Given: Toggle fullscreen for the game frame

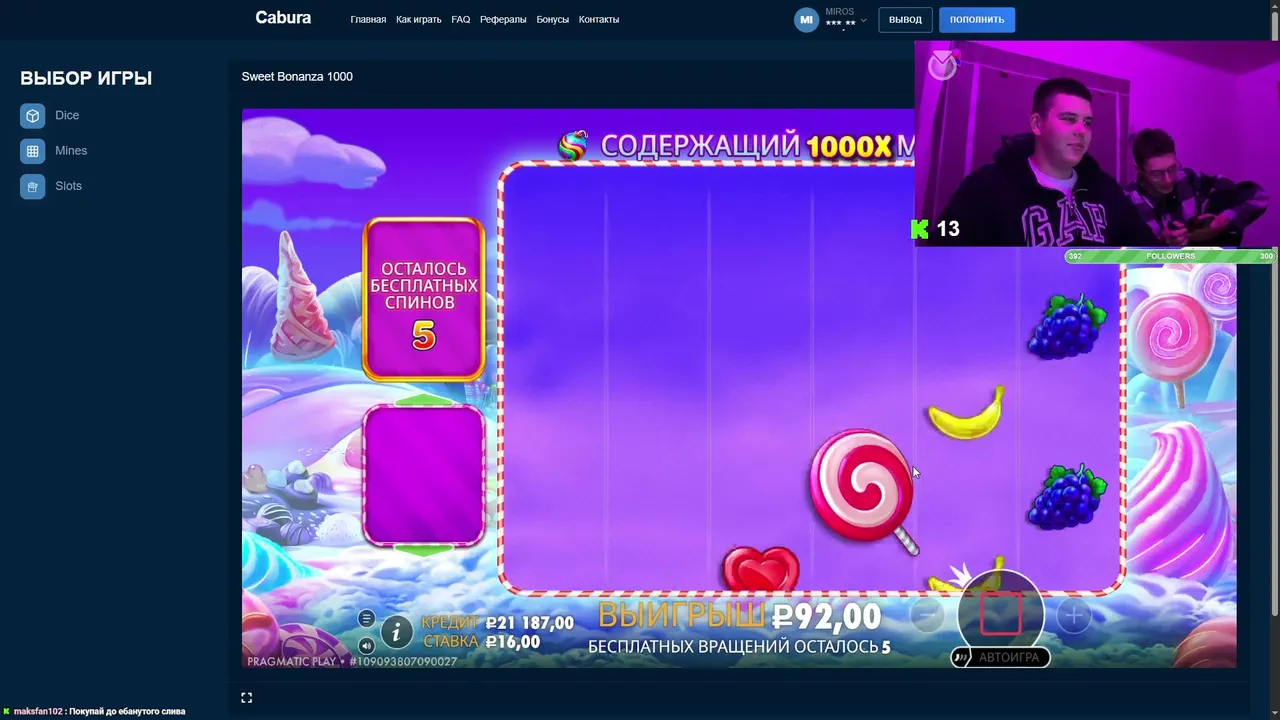Looking at the screenshot, I should pos(247,698).
